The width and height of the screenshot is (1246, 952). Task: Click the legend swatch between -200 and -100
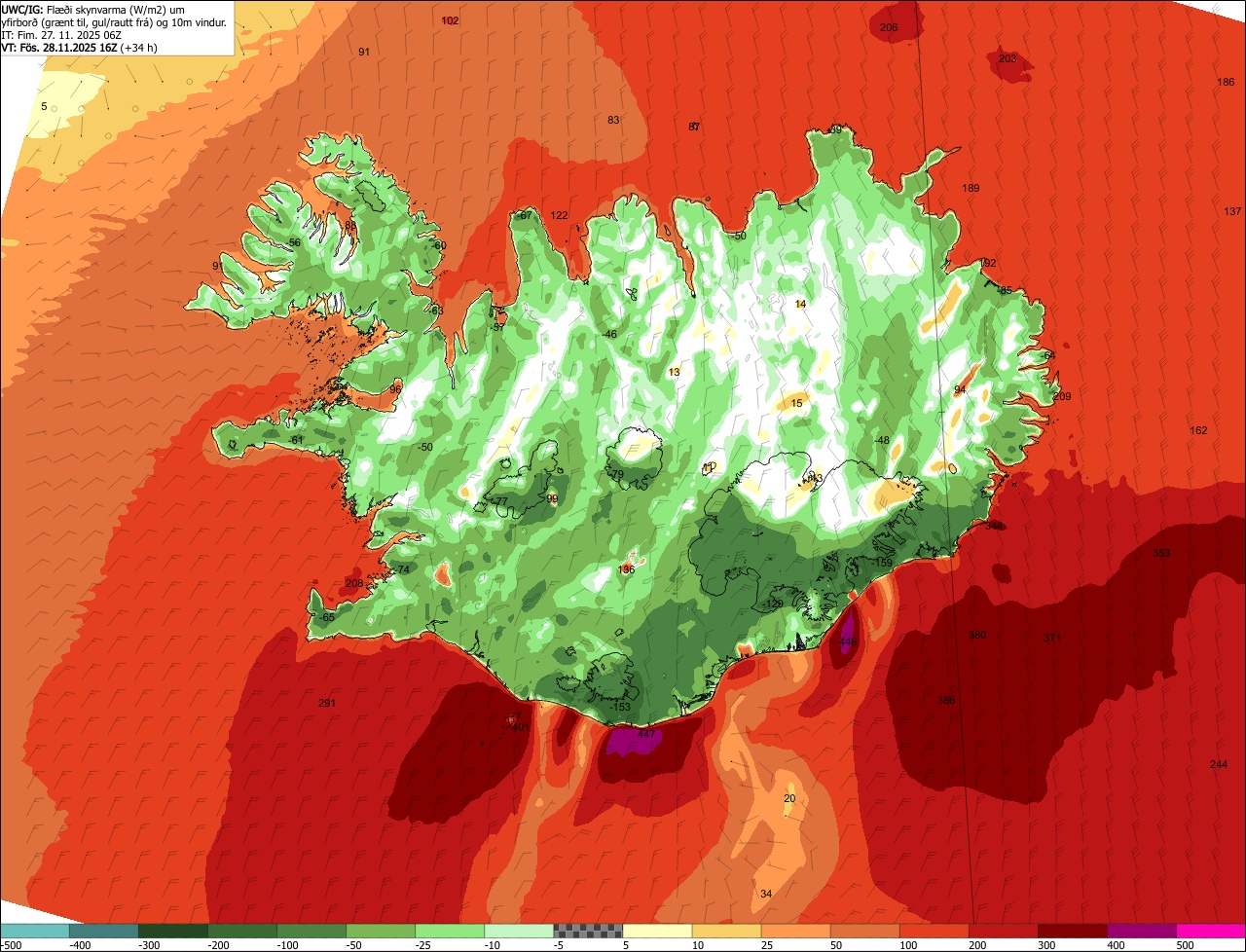point(242,931)
